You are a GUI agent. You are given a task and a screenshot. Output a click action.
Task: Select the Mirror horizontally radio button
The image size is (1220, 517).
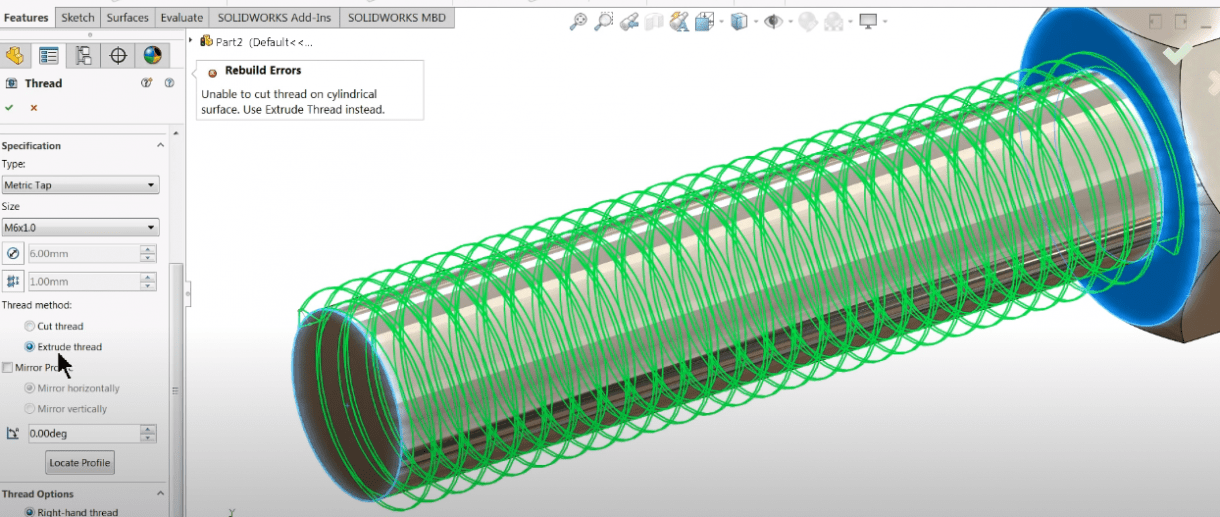coord(29,388)
